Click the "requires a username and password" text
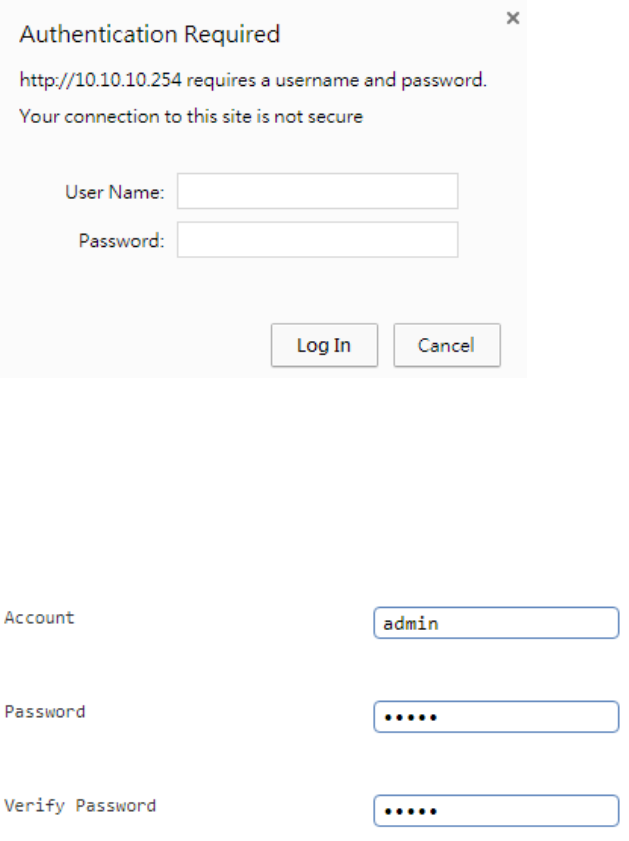Image resolution: width=629 pixels, height=841 pixels. pos(332,80)
